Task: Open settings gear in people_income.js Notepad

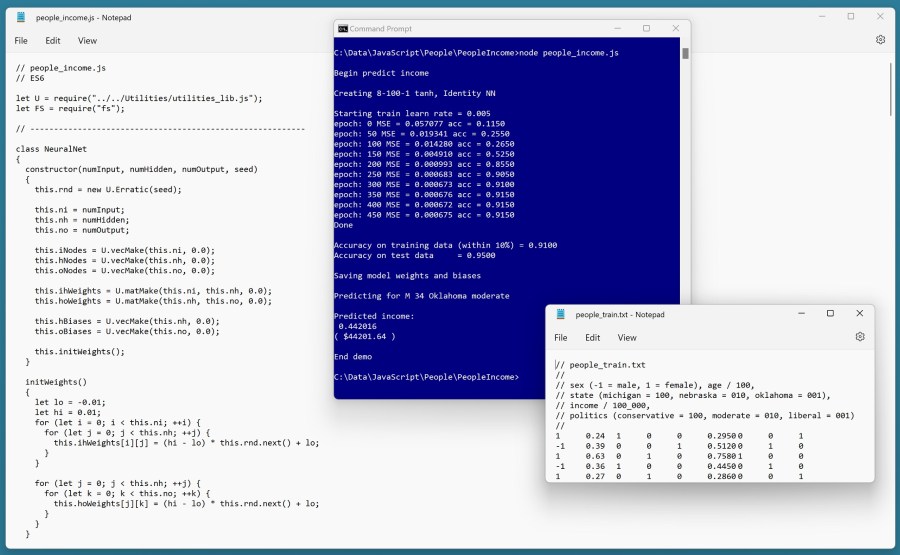Action: point(880,40)
